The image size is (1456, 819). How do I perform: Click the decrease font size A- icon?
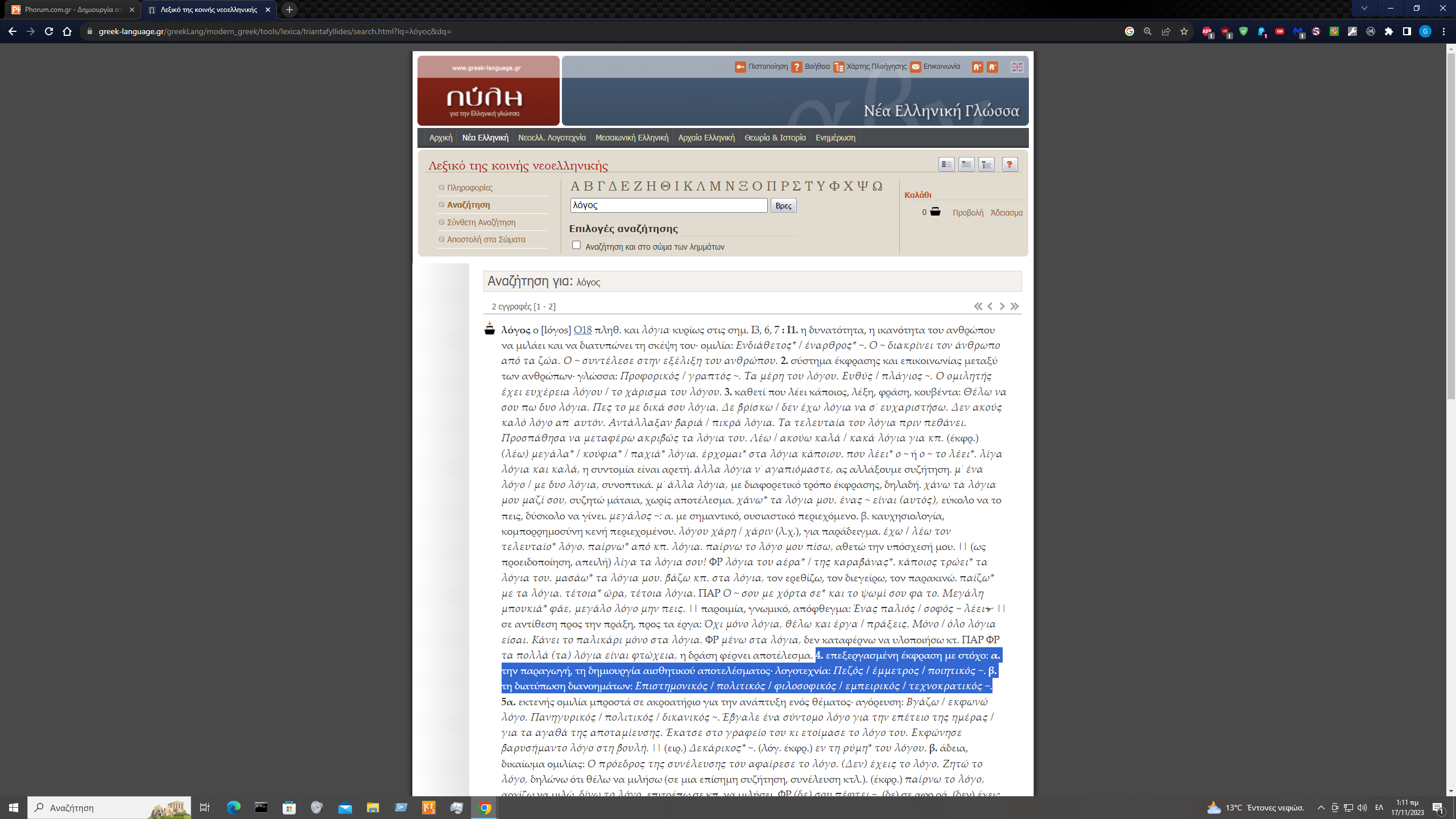point(992,67)
